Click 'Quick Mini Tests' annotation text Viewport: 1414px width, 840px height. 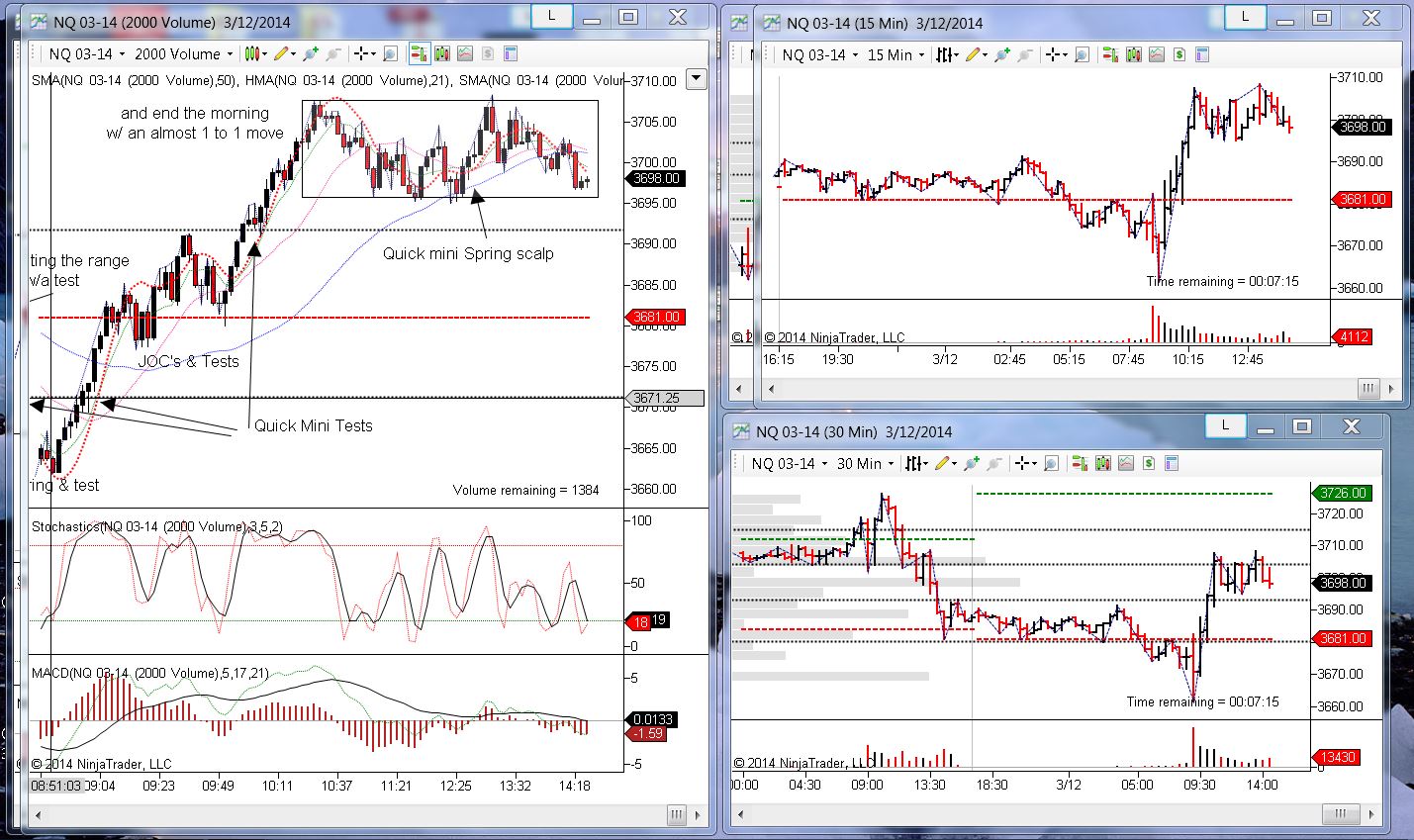click(x=314, y=425)
